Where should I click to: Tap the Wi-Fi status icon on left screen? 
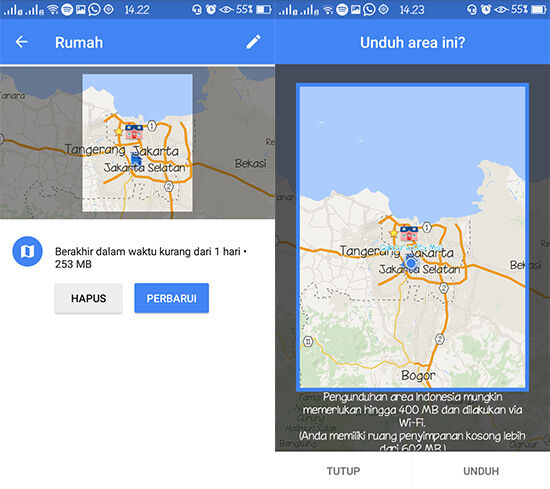point(53,9)
